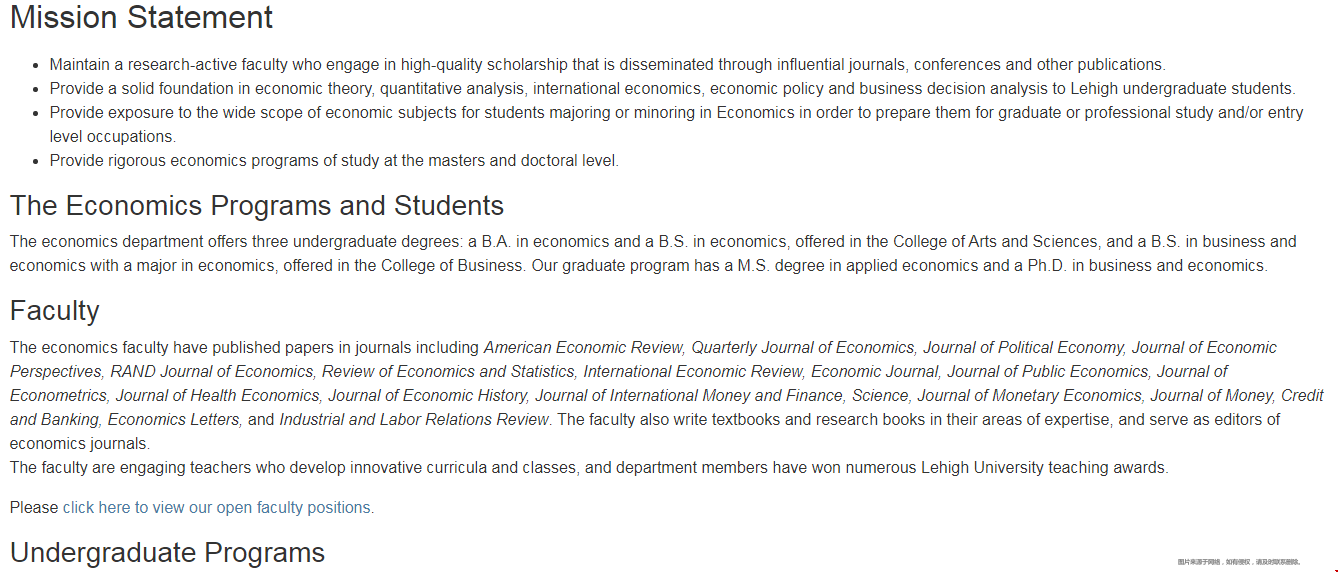Click the Faculty section heading

click(55, 311)
